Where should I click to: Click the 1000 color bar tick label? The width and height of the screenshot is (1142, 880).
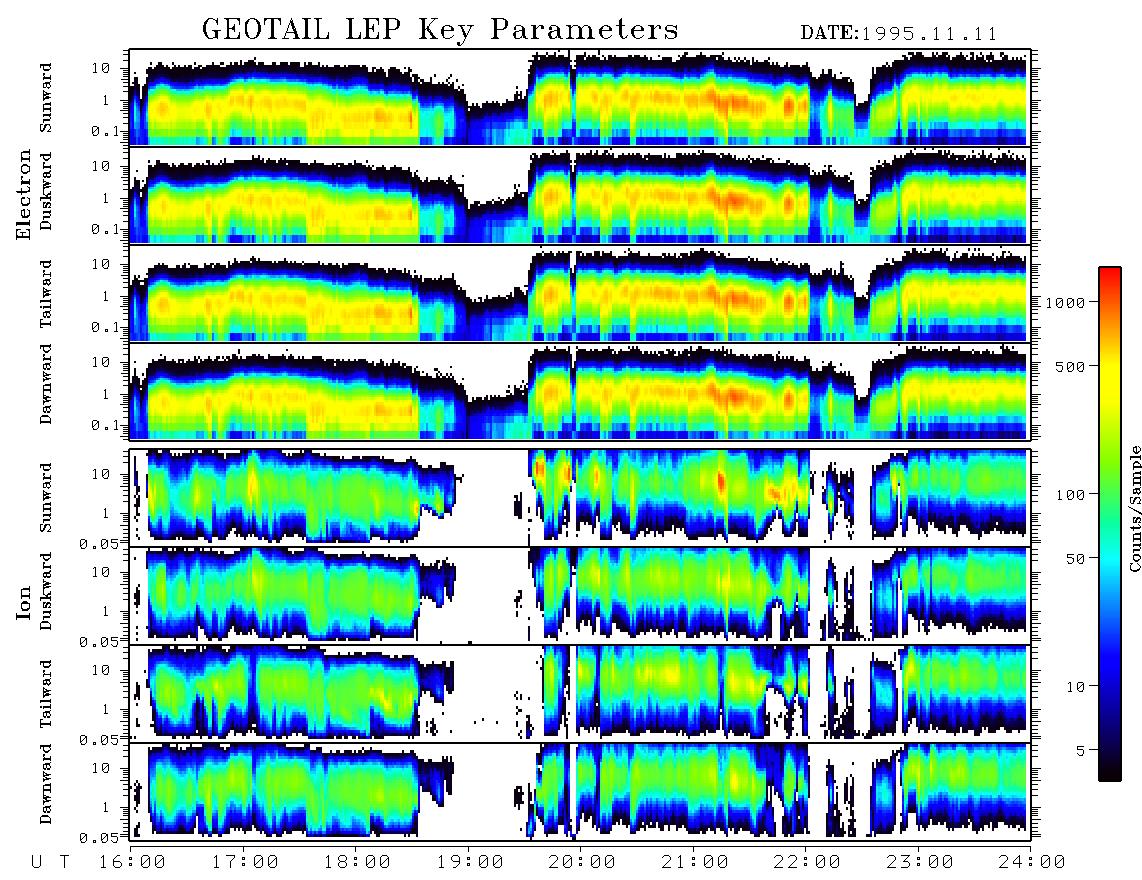(1066, 303)
